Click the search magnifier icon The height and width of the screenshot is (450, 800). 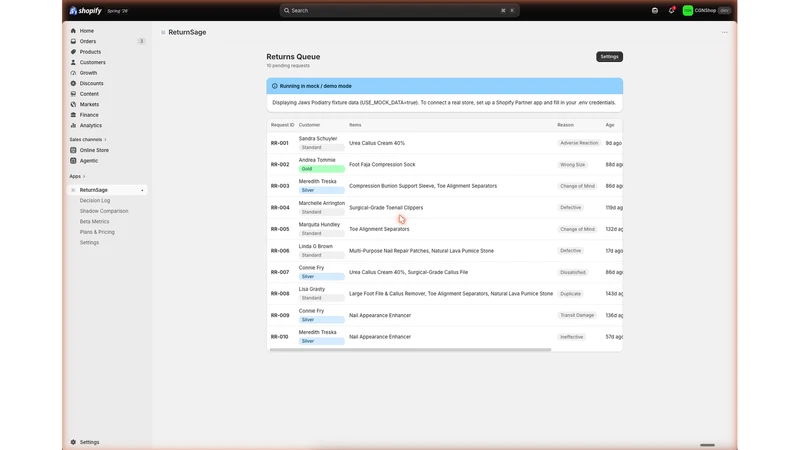(287, 10)
